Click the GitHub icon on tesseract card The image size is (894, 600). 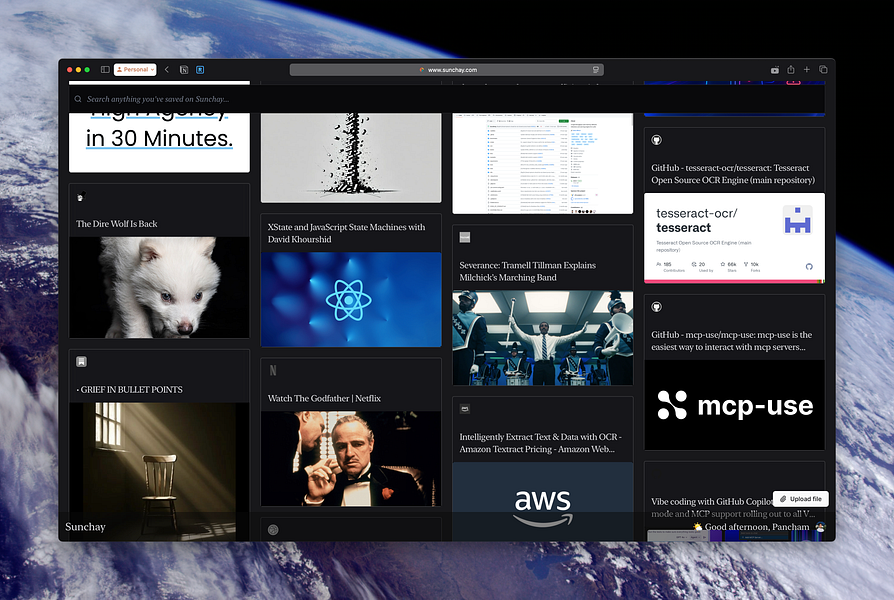tap(657, 140)
